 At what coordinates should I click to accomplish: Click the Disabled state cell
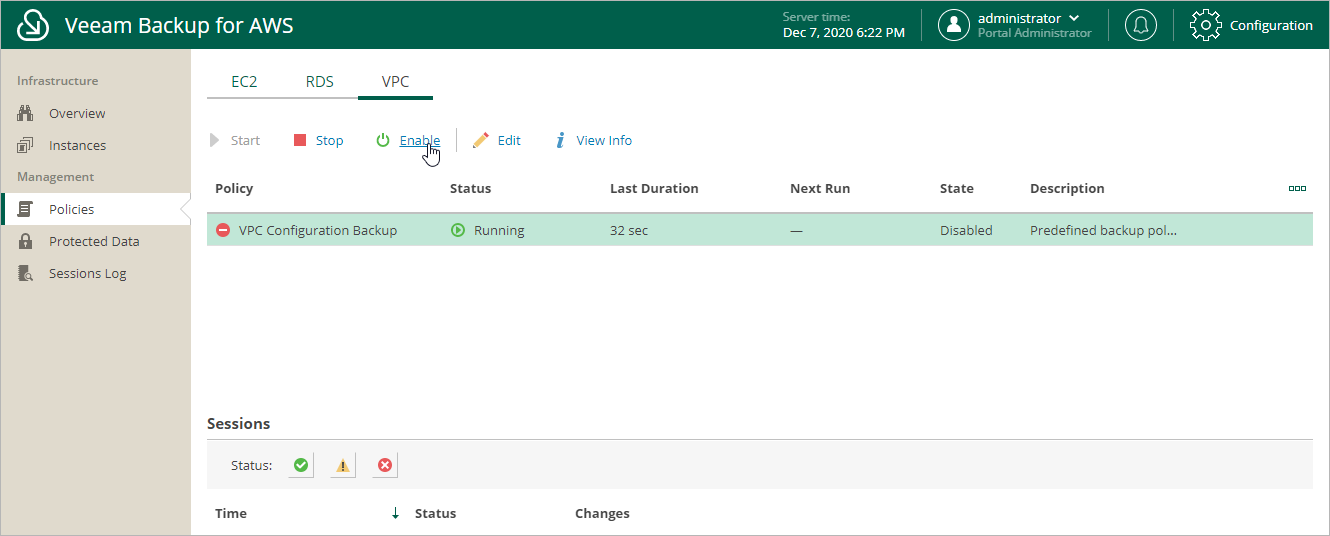[966, 230]
